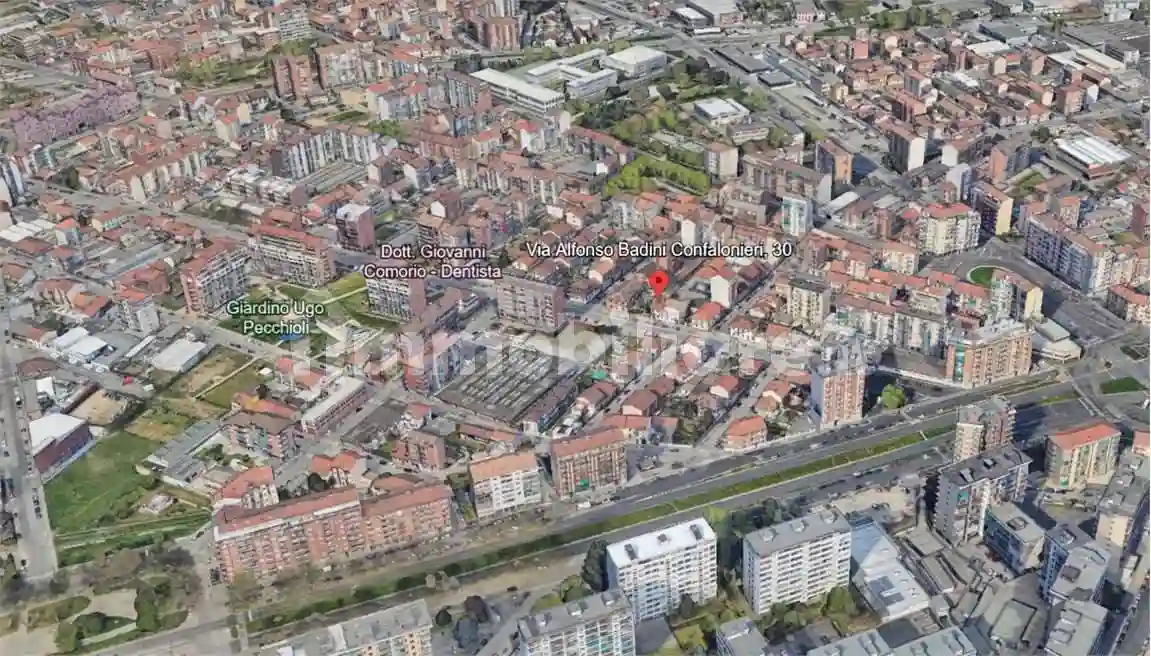1151x656 pixels.
Task: Click the tall tower building right of the pin
Action: pos(837,385)
